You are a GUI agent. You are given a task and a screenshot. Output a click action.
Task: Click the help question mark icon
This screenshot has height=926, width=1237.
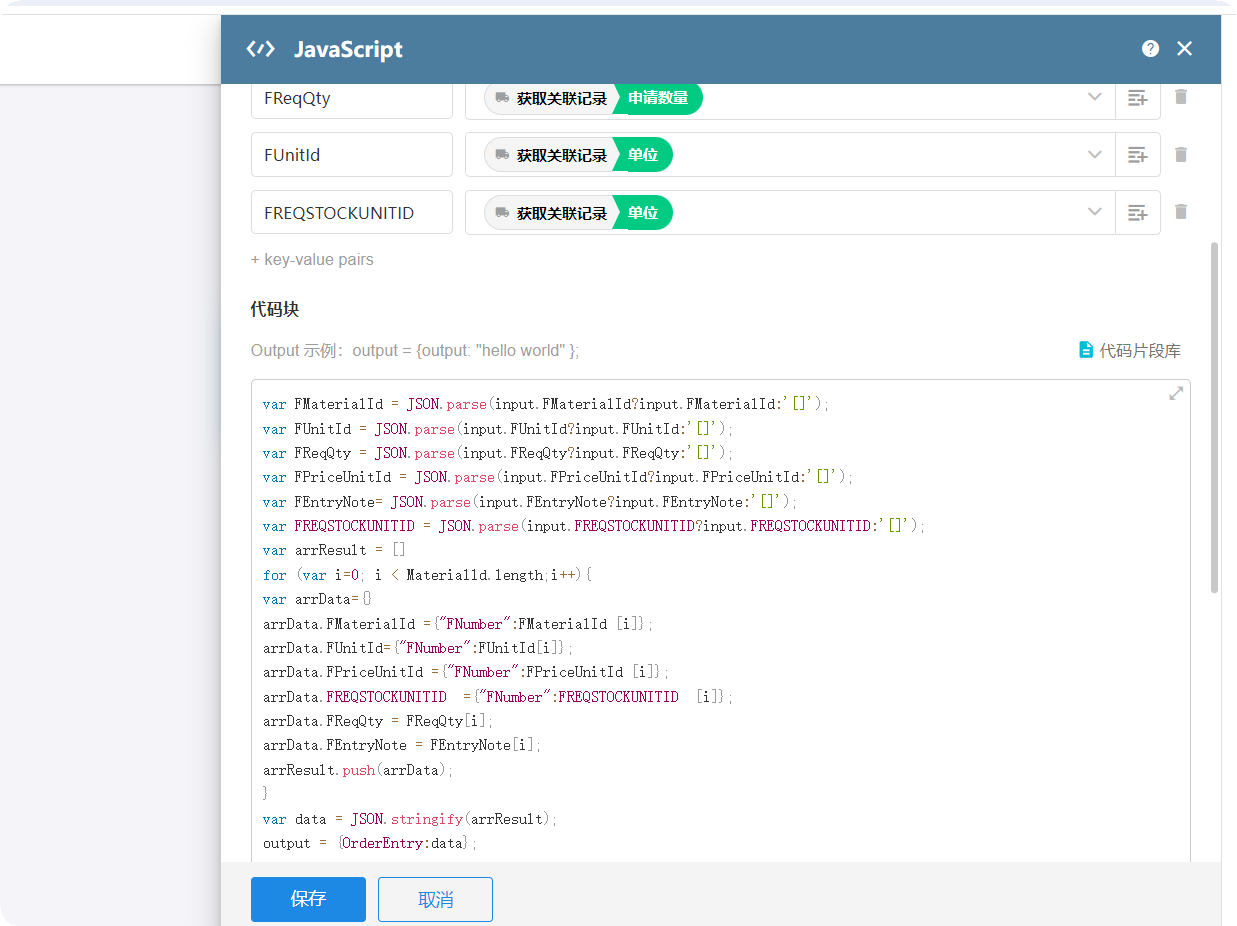coord(1150,49)
